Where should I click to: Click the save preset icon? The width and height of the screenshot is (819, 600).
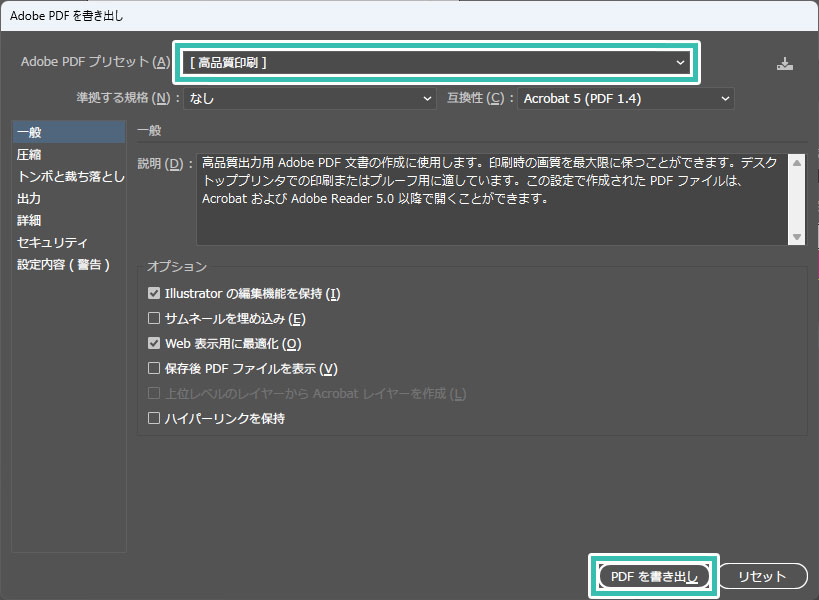coord(785,64)
